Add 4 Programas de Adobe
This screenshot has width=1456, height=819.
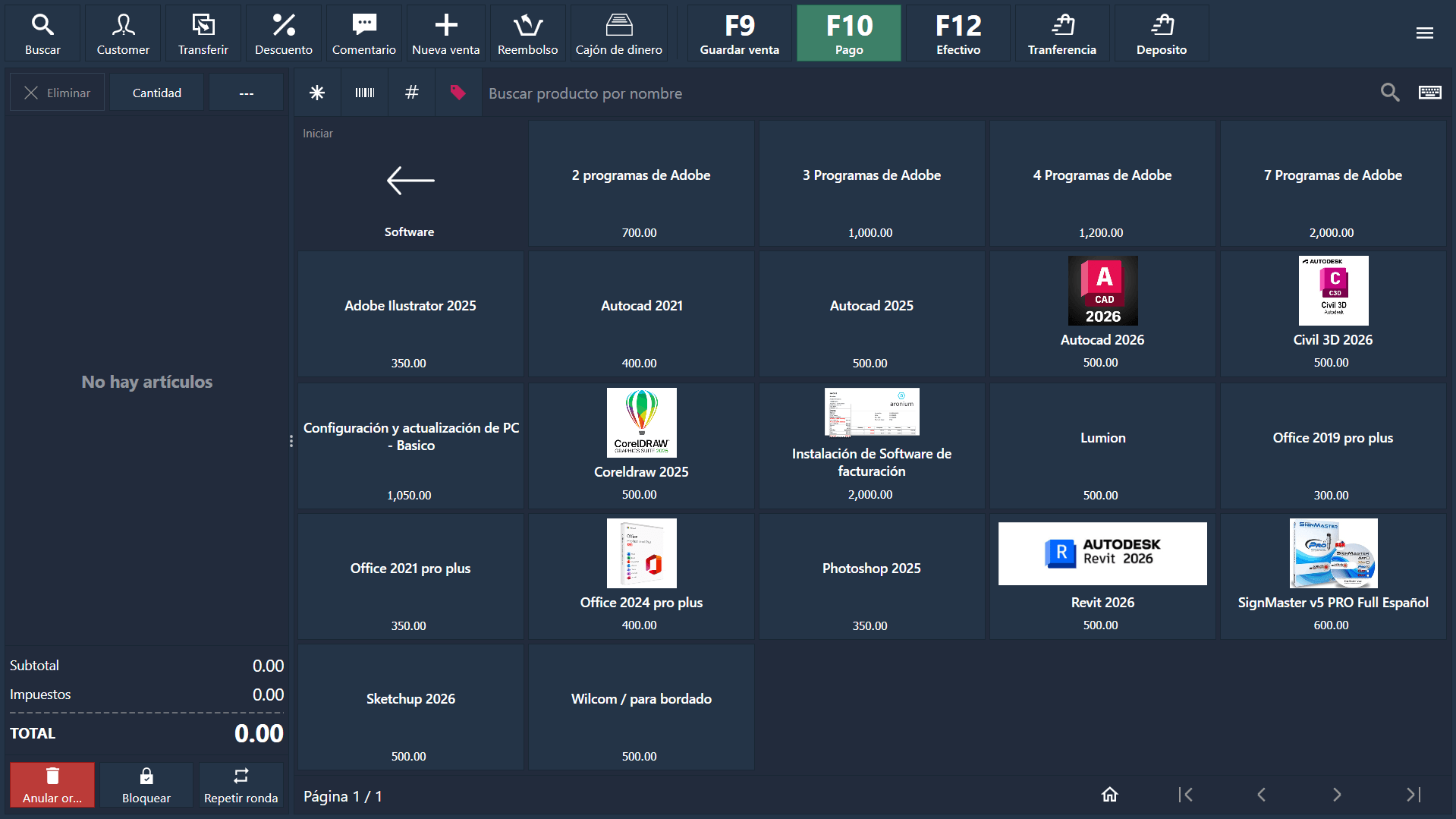coord(1102,184)
